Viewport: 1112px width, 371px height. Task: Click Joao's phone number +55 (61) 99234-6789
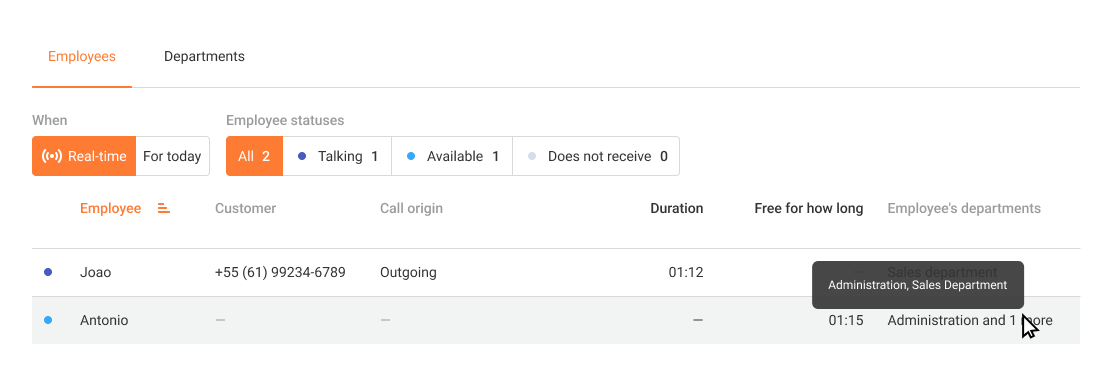280,272
